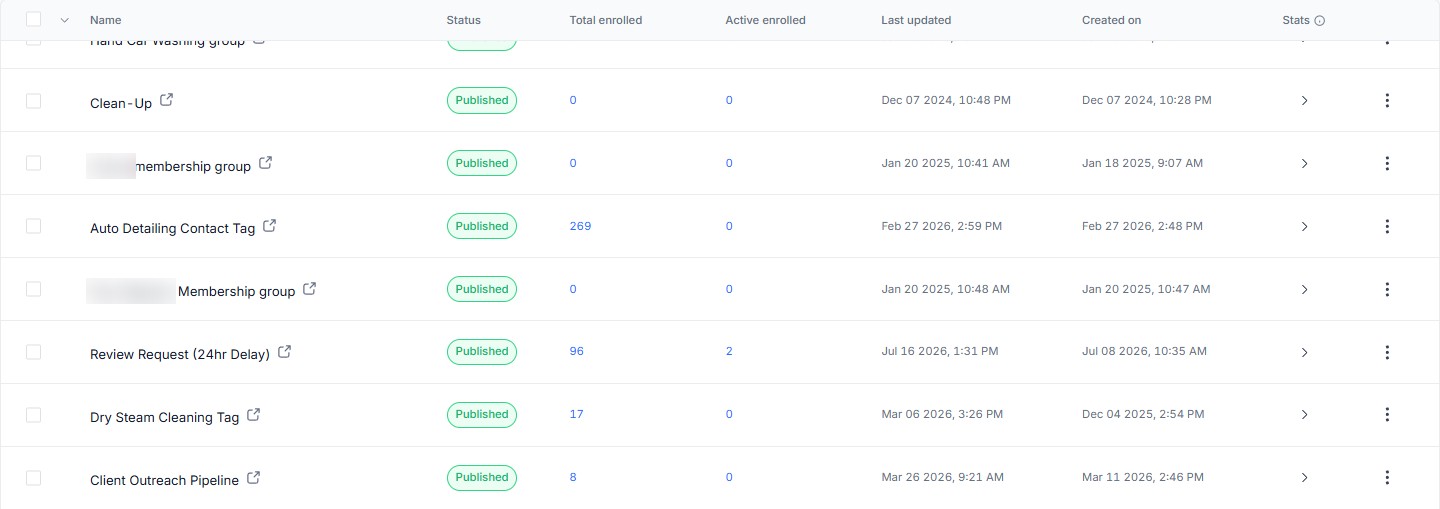Open the Clean-Up workflow name
The height and width of the screenshot is (509, 1440).
click(121, 103)
